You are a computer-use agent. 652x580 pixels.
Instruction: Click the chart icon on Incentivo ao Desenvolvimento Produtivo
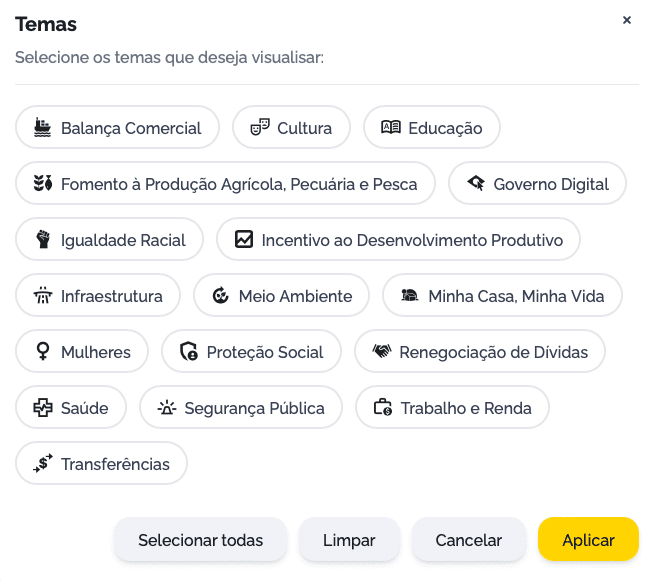coord(244,240)
